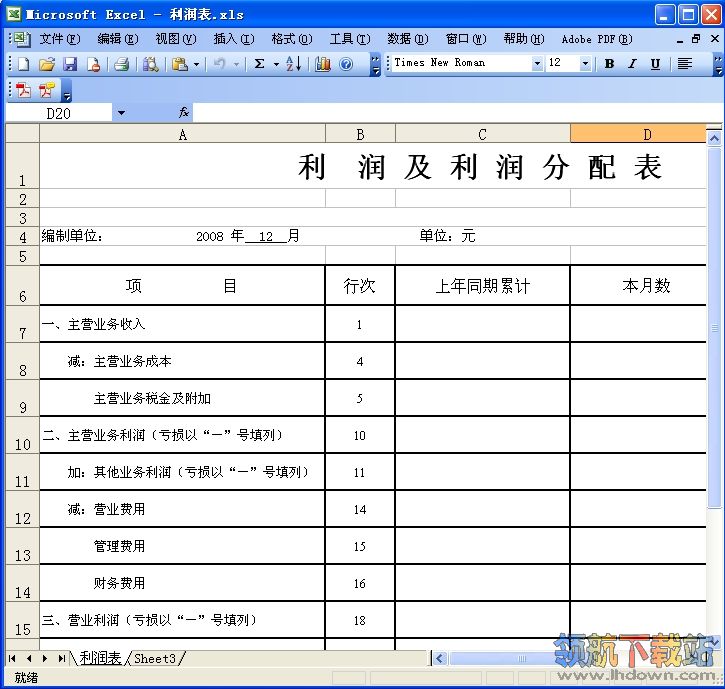Screen dimensions: 725x689
Task: Toggle Bold formatting
Action: 609,64
